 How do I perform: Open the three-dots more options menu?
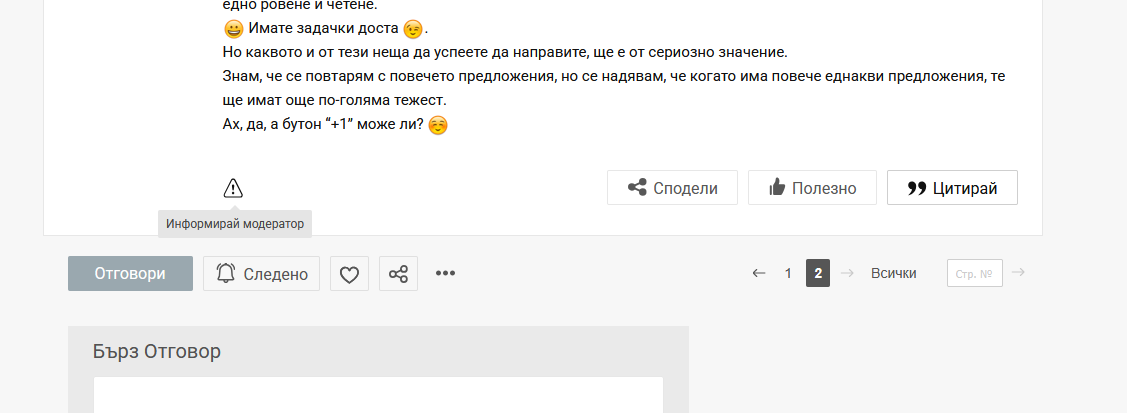click(x=446, y=273)
